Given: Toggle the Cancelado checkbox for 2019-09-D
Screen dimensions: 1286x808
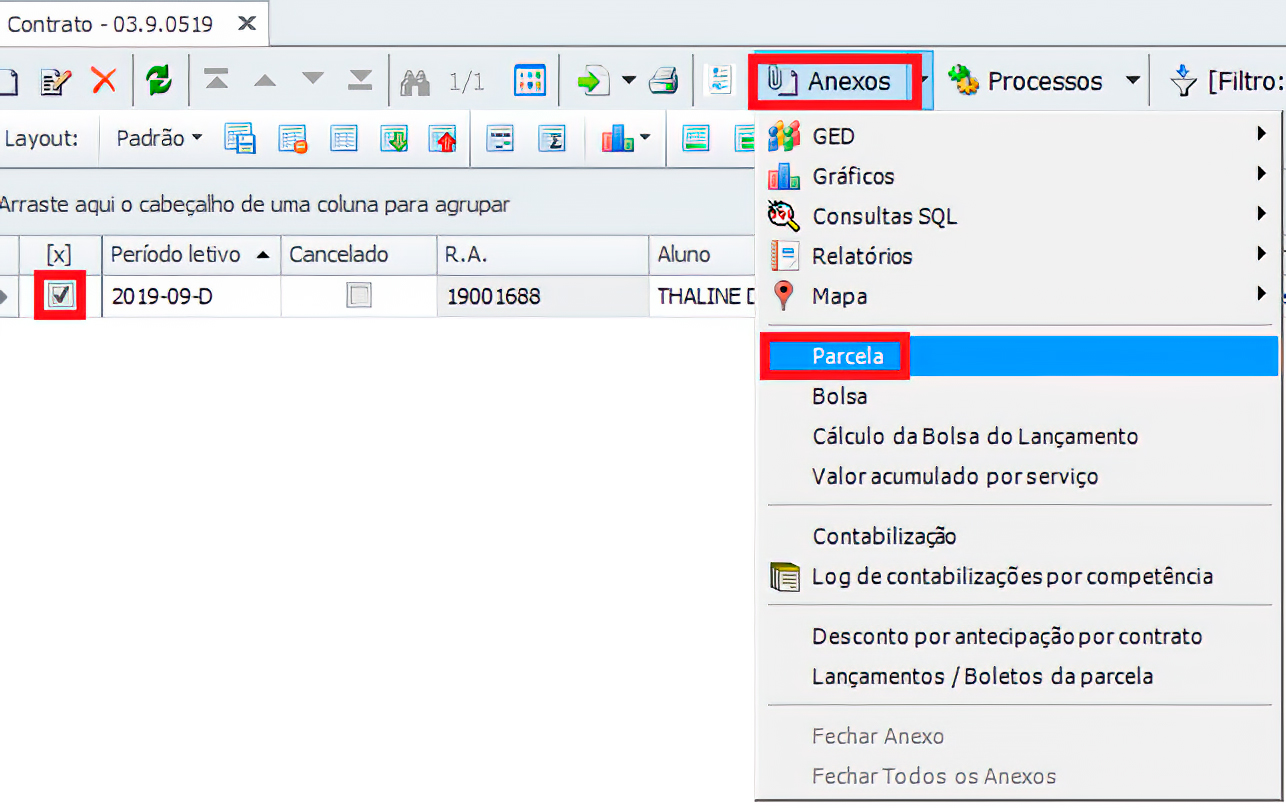Looking at the screenshot, I should 358,295.
